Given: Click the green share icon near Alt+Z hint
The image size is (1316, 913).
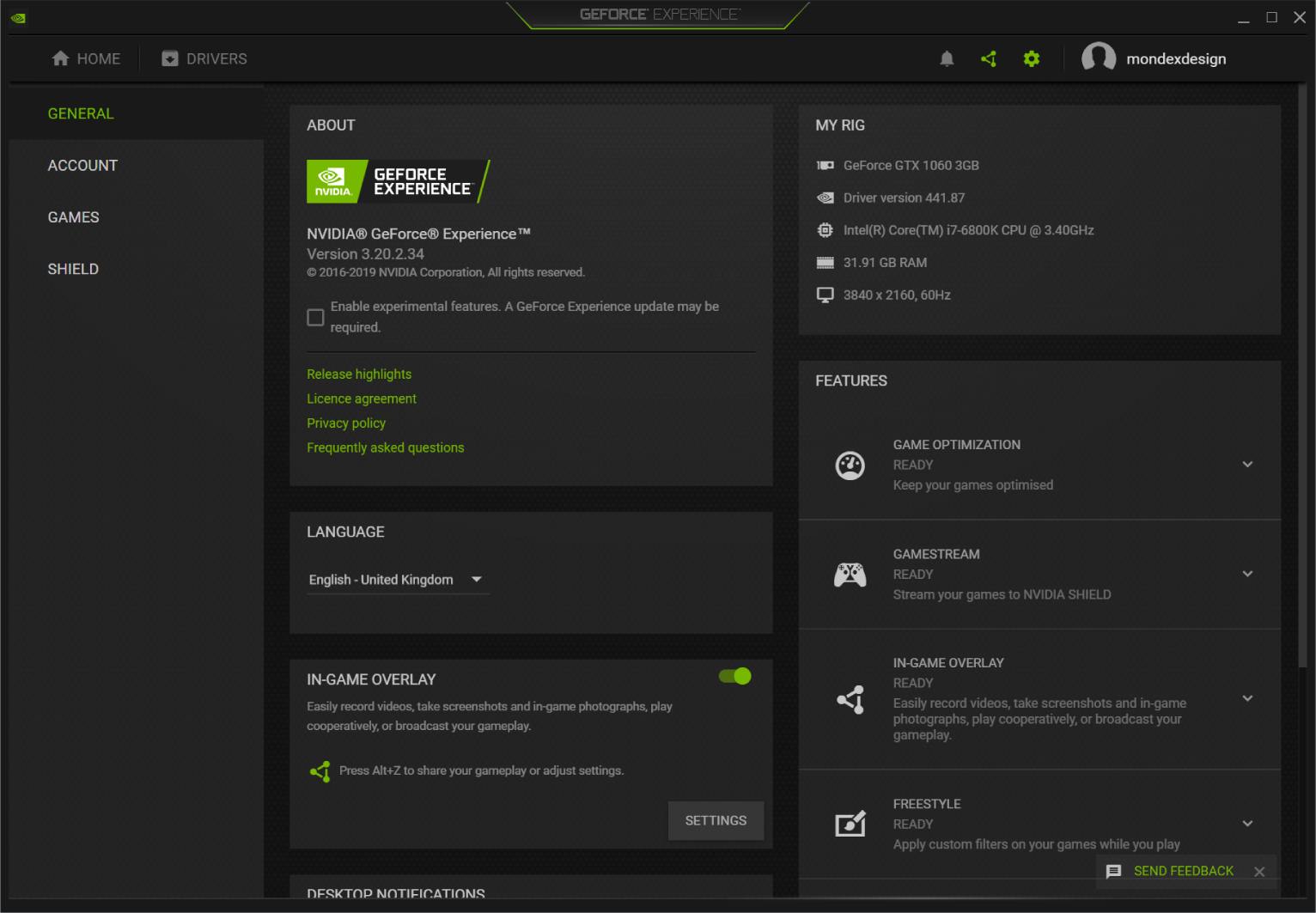Looking at the screenshot, I should pos(320,771).
